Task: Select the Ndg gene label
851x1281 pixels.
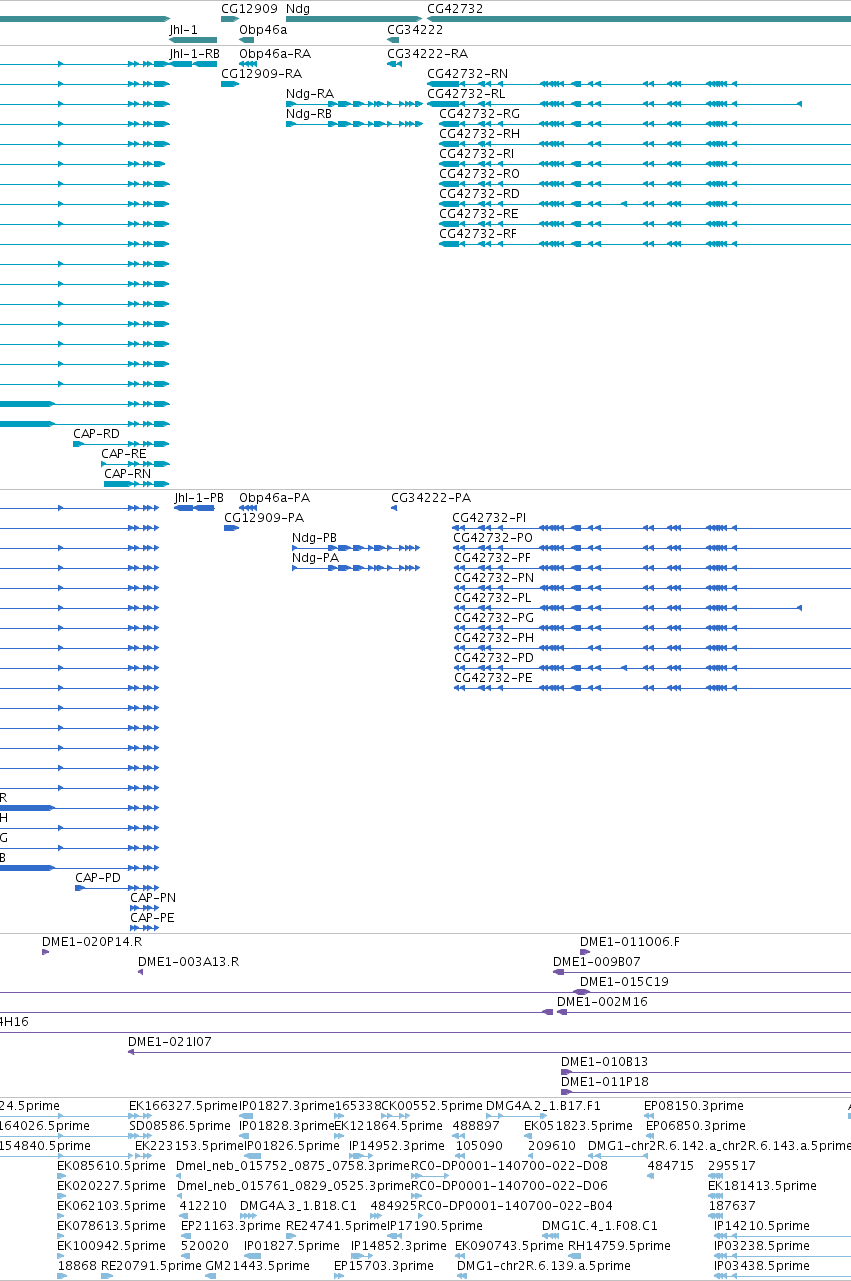Action: 298,9
